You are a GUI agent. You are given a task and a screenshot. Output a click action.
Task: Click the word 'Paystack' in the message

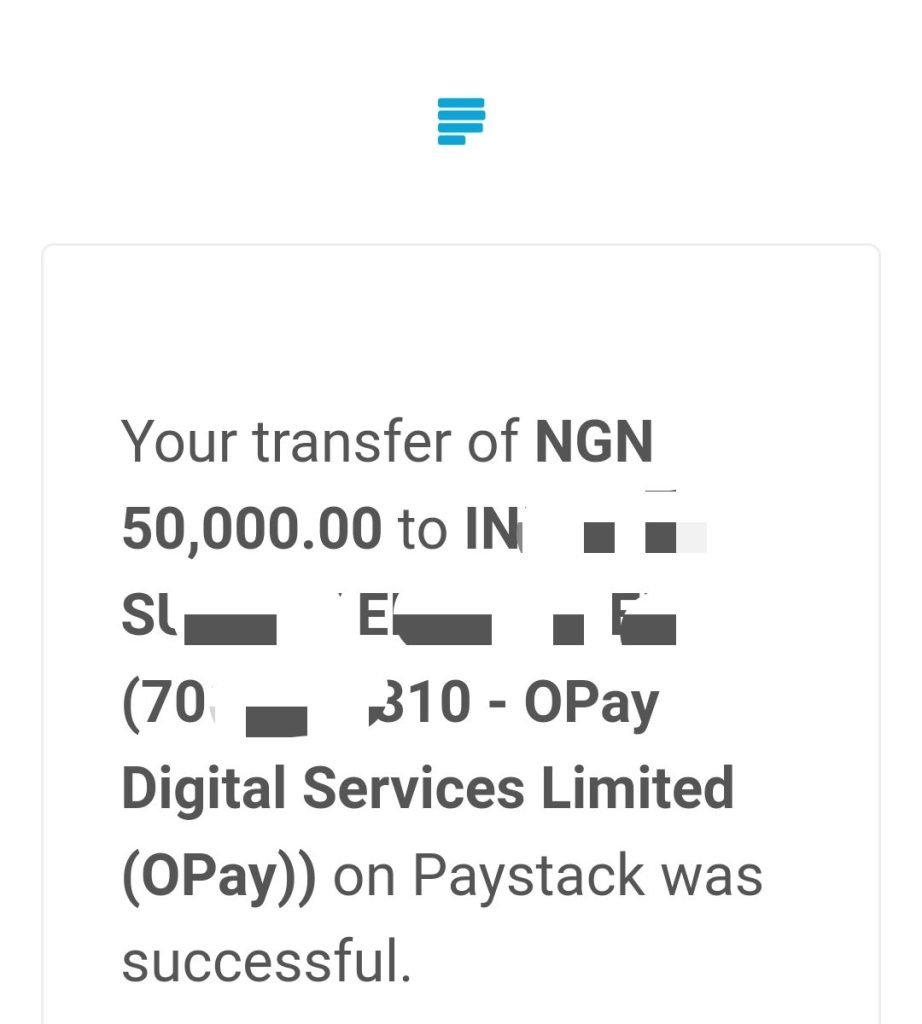[x=530, y=877]
